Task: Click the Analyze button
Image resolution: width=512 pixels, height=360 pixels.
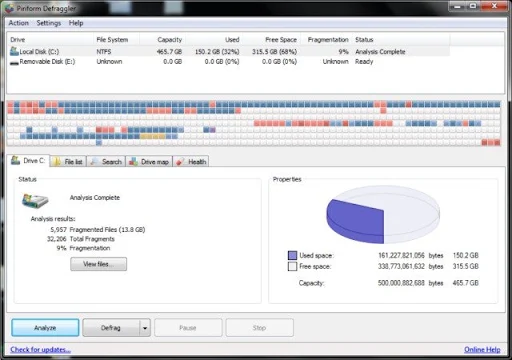Action: pyautogui.click(x=45, y=328)
